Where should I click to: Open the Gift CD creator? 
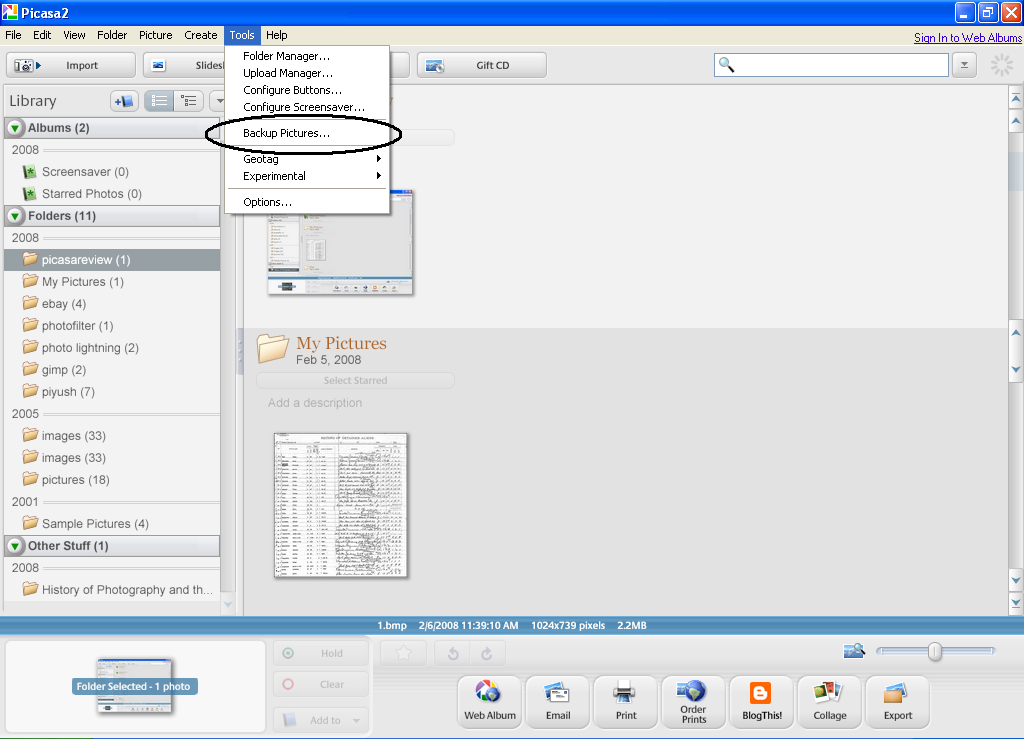(x=481, y=65)
